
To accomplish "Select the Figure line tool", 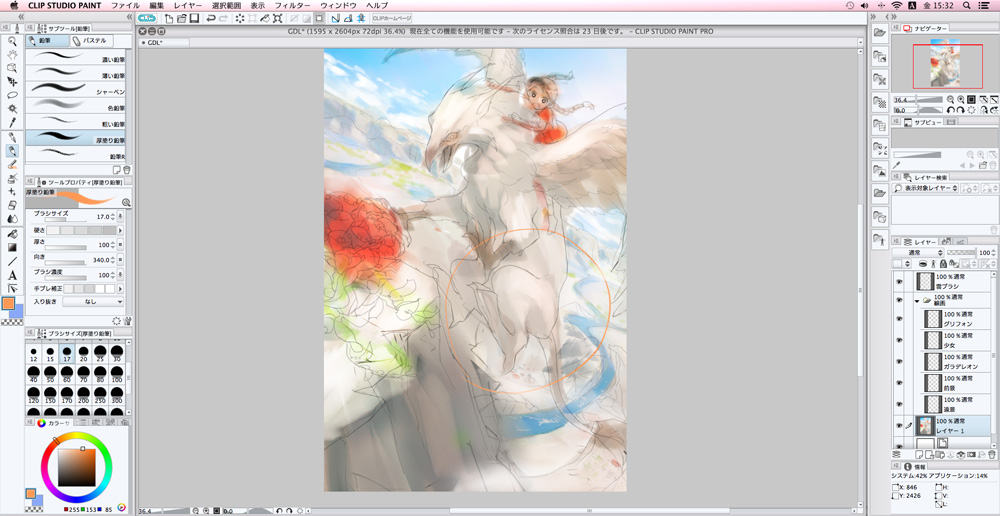I will [12, 262].
